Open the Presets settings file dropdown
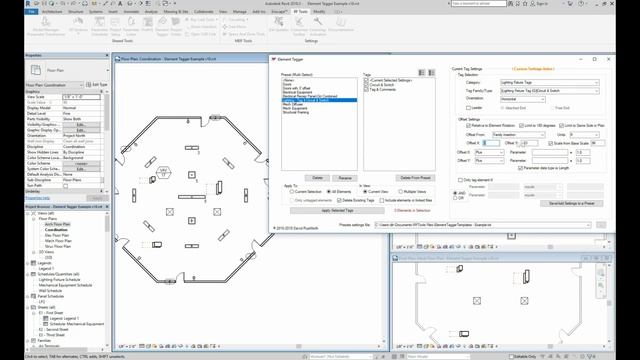 [x=483, y=225]
